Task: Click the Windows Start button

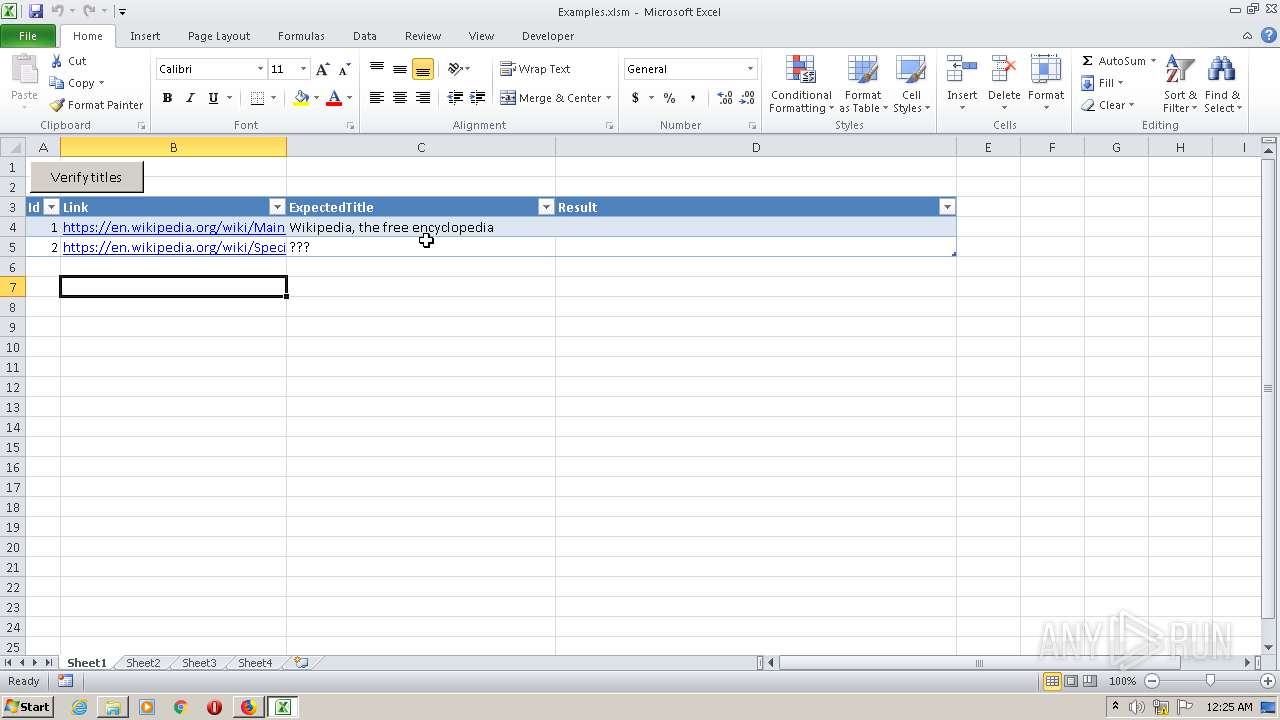Action: (27, 707)
